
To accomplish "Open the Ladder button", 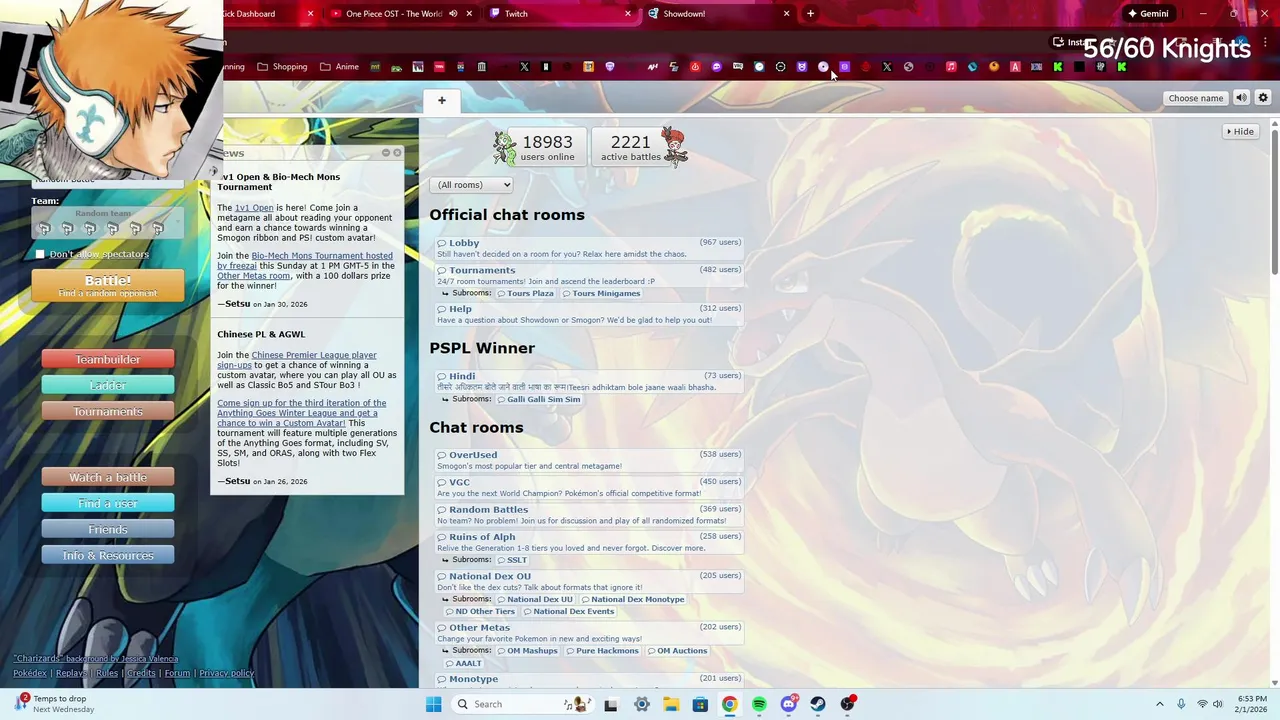I will [108, 385].
